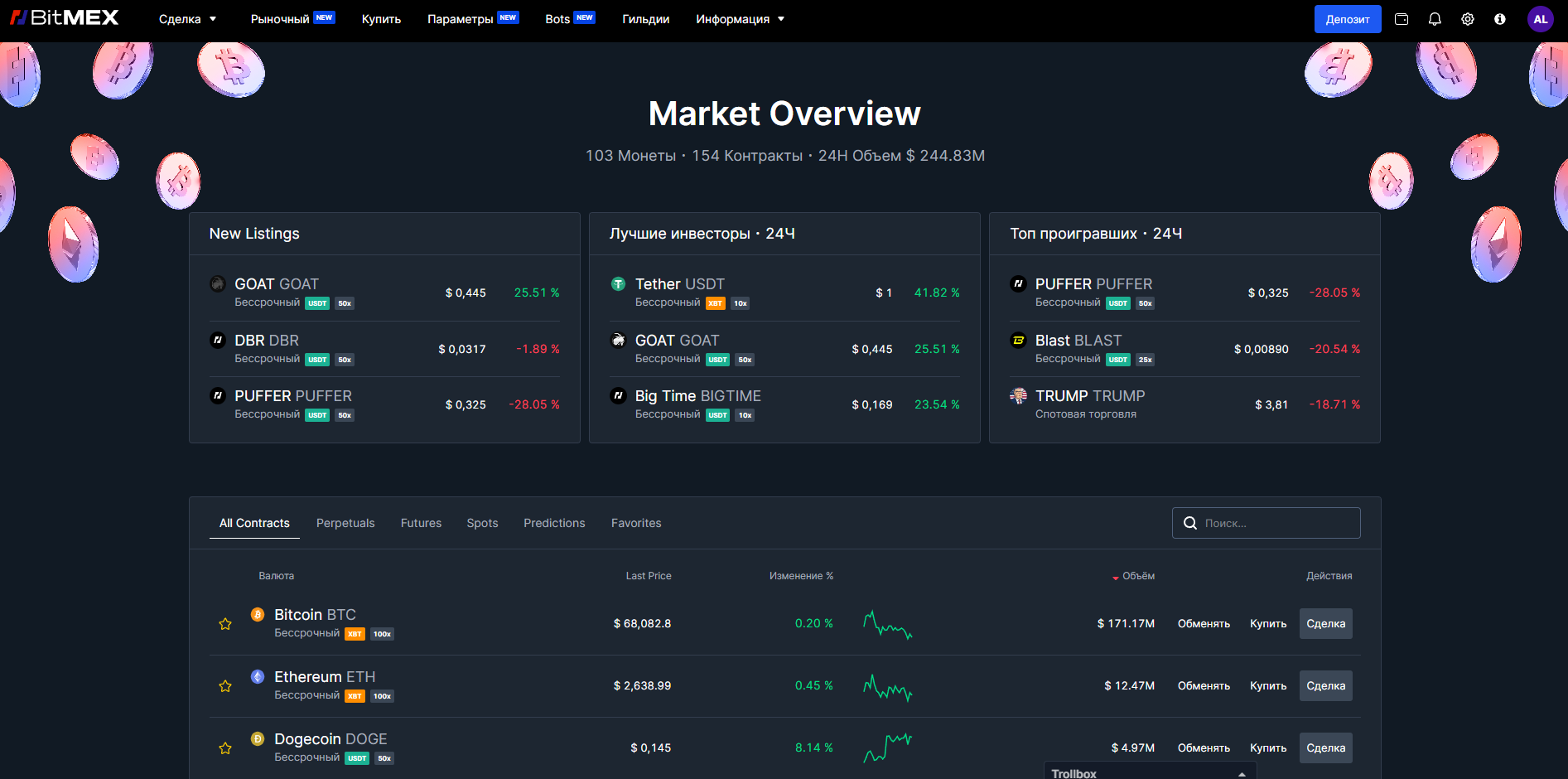Switch to Futures tab
The width and height of the screenshot is (1568, 779).
pos(421,523)
